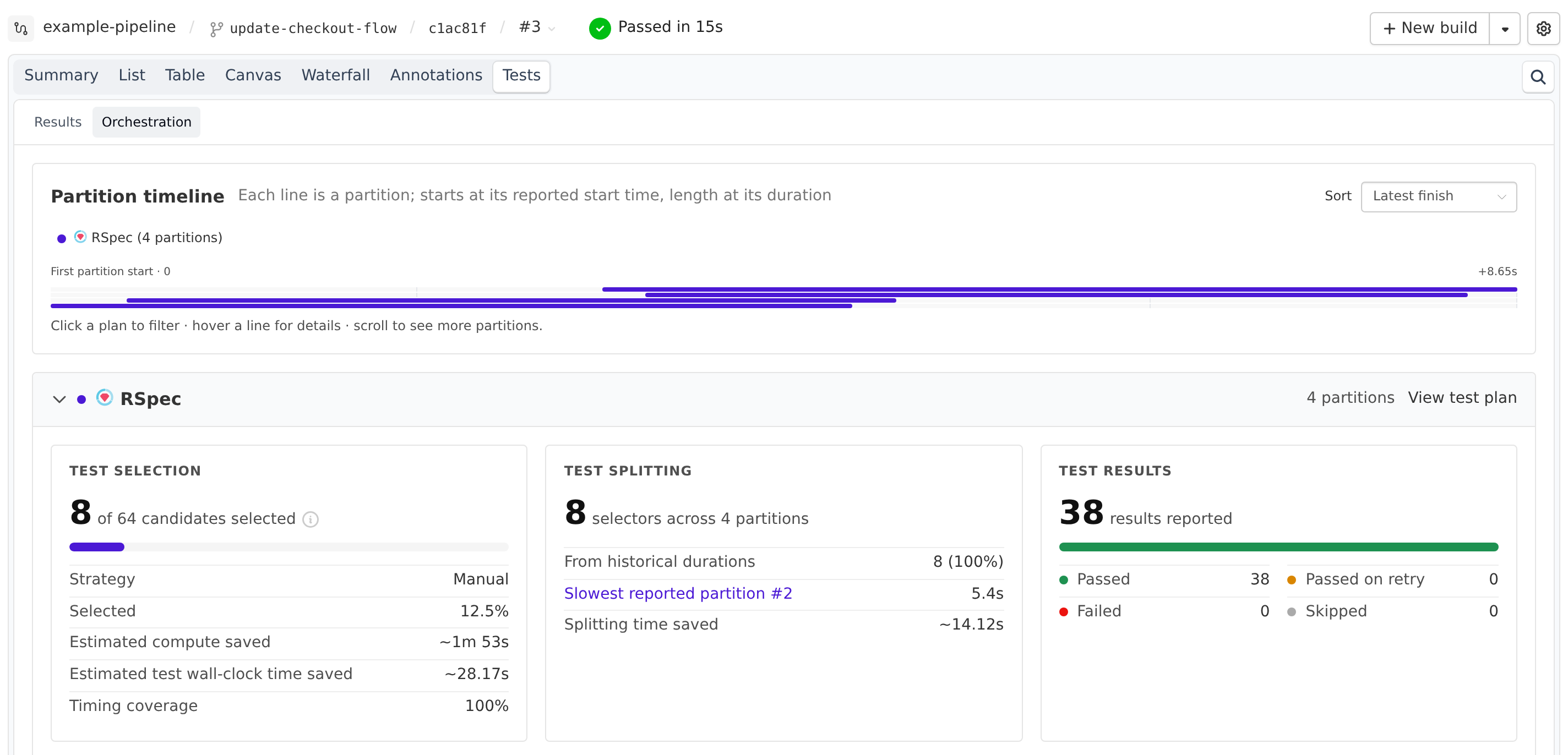Screen dimensions: 1568x755
Task: Collapse the RSpec section chevron
Action: 59,399
